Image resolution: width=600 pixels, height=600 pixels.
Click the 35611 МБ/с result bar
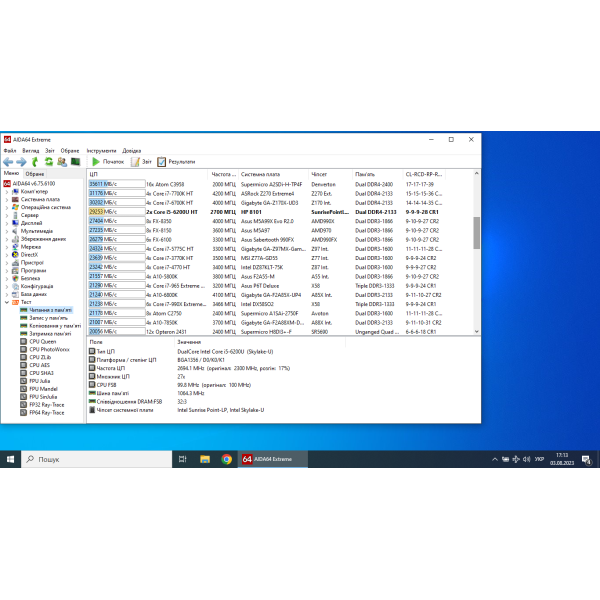117,184
